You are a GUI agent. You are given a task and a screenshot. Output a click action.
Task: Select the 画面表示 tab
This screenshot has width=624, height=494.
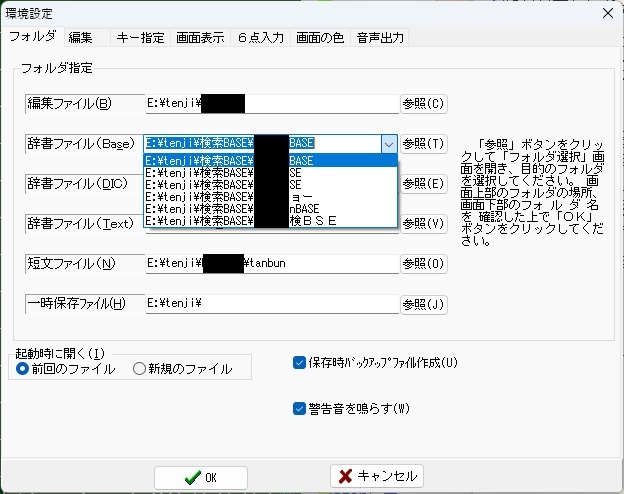(200, 38)
